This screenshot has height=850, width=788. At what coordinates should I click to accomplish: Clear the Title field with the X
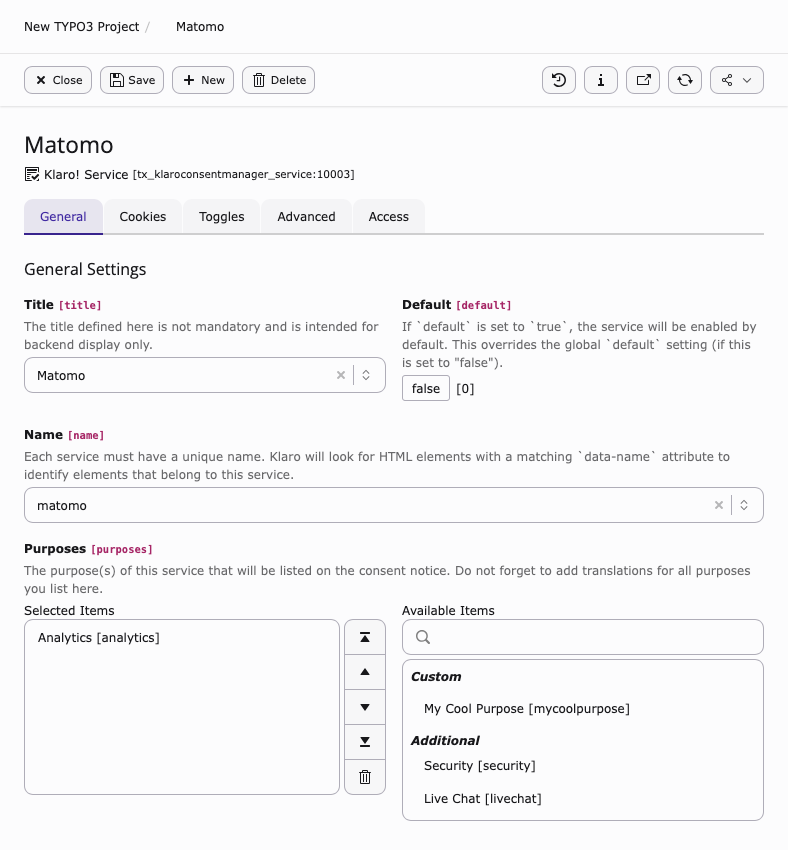[341, 375]
